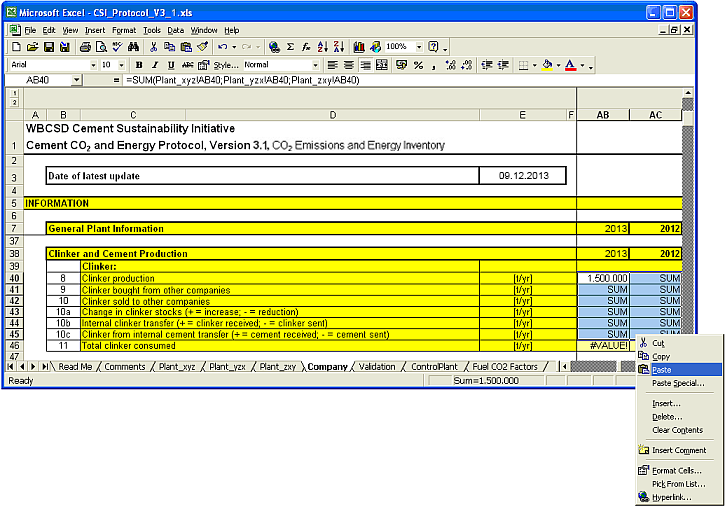The width and height of the screenshot is (725, 507).
Task: Open the Drawing toolbar icon
Action: (x=375, y=47)
